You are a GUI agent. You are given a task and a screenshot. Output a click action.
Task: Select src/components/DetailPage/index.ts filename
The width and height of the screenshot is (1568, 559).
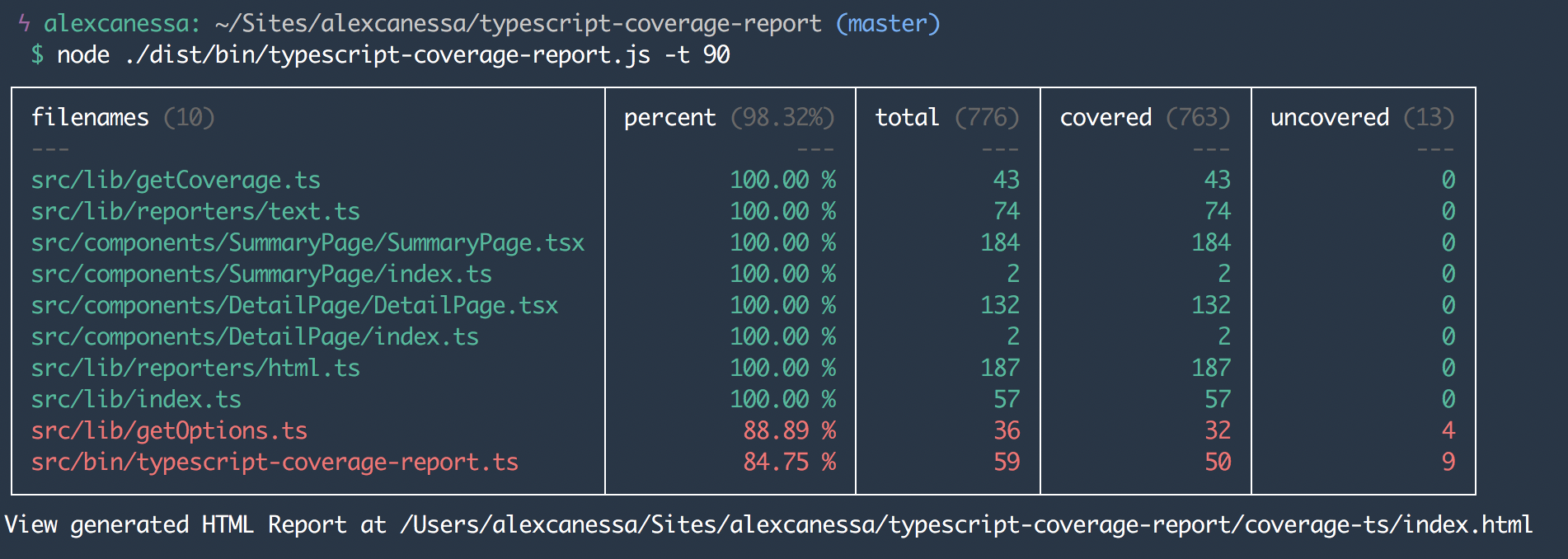[x=255, y=337]
